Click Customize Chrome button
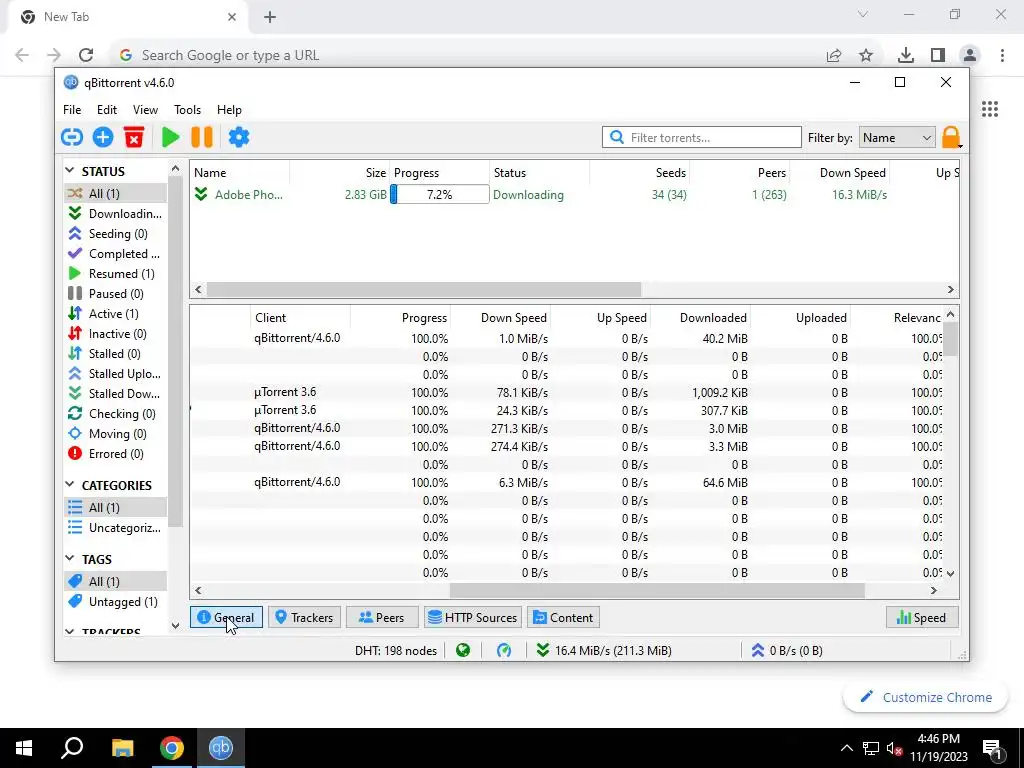The height and width of the screenshot is (768, 1024). (x=925, y=697)
